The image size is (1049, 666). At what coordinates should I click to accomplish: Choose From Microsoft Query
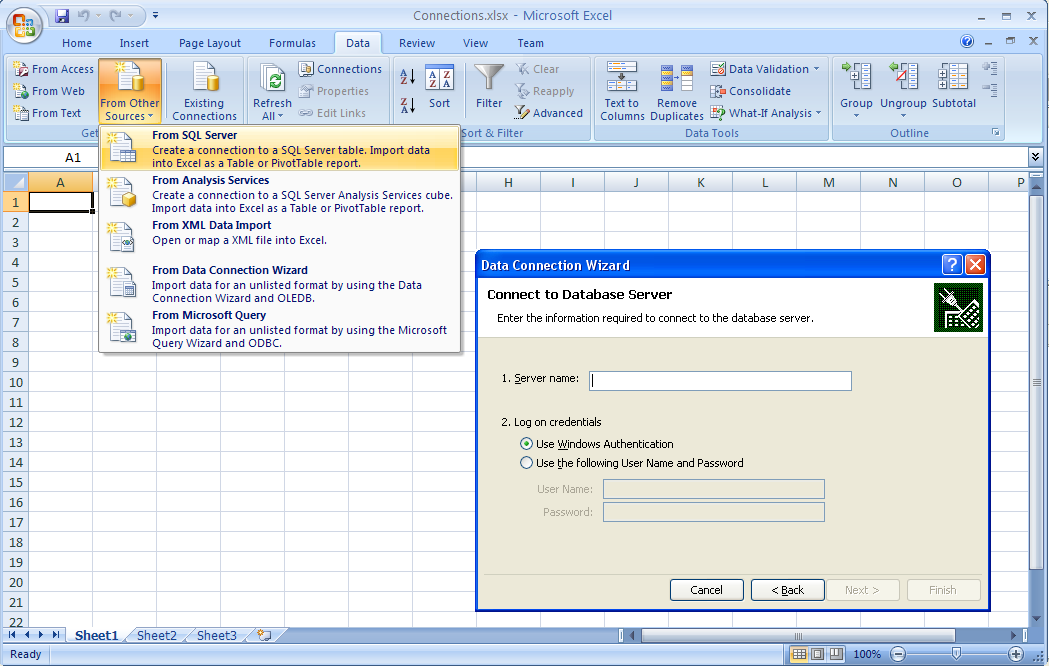pyautogui.click(x=280, y=328)
